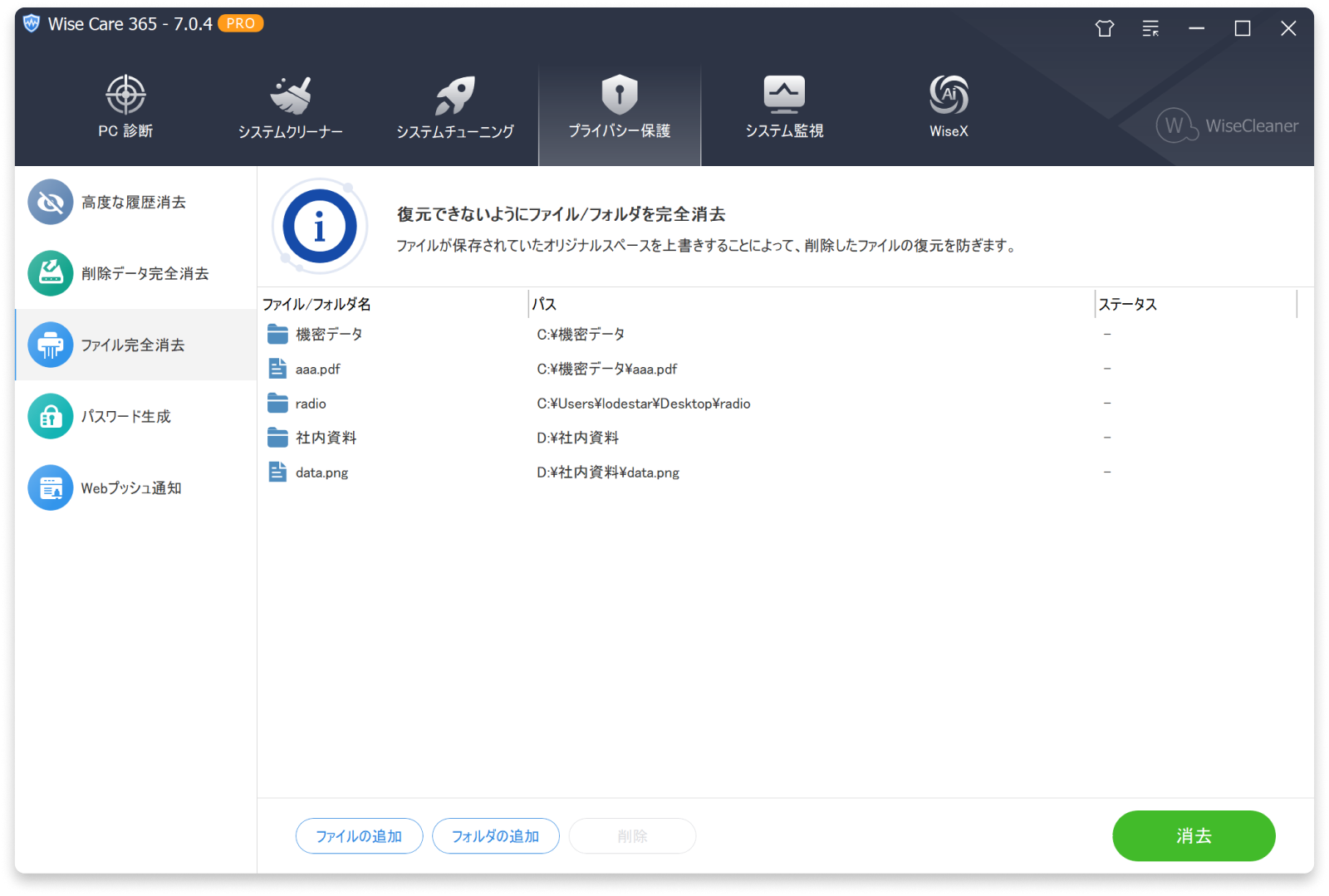1329x896 pixels.
Task: Open the skin/theme shirt icon
Action: [x=1104, y=27]
